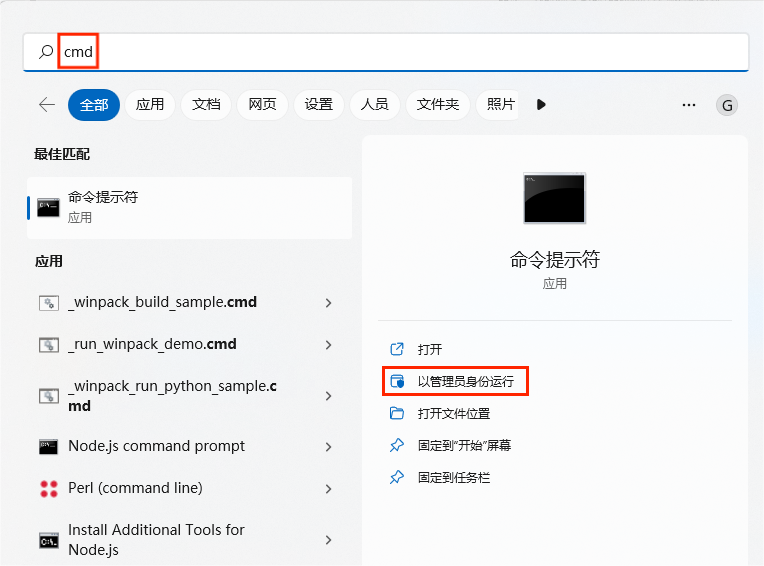This screenshot has height=566, width=764.
Task: Click the Perl (command line) red icon
Action: 48,488
